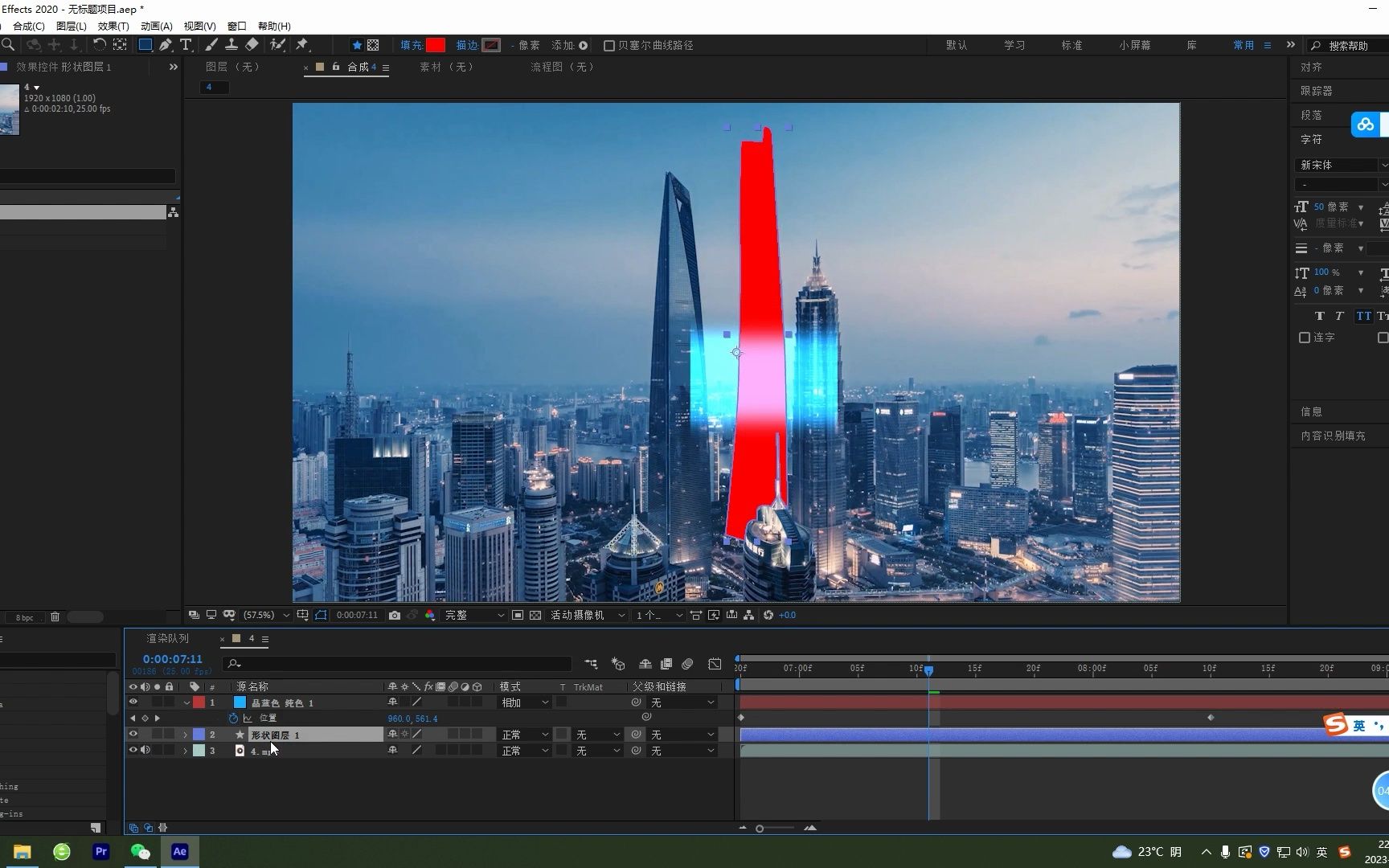Open the blend mode dropdown of layer 1 (相加)
Viewport: 1389px width, 868px height.
525,702
